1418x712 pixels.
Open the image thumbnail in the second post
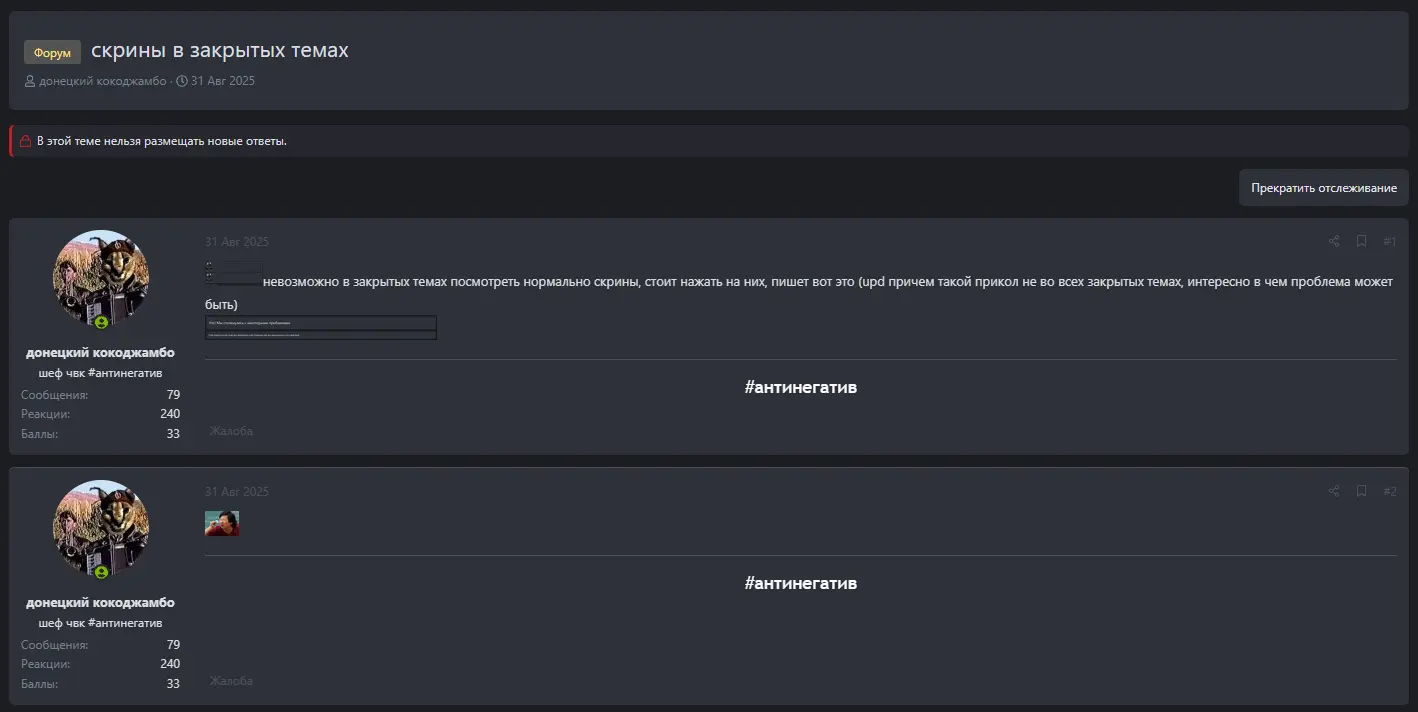[222, 523]
